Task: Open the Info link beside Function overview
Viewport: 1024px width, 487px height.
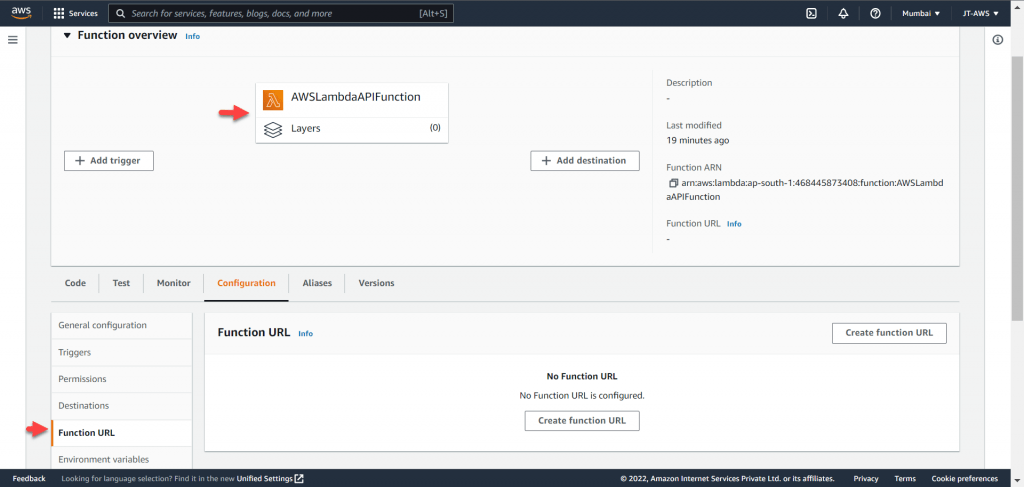Action: pos(193,37)
